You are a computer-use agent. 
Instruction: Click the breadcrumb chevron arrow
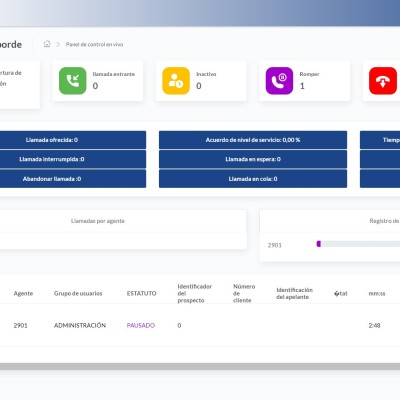(x=58, y=44)
